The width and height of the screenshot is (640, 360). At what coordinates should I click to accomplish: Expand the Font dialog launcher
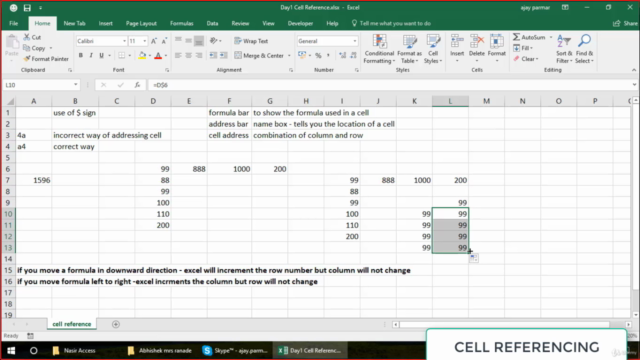[x=167, y=70]
